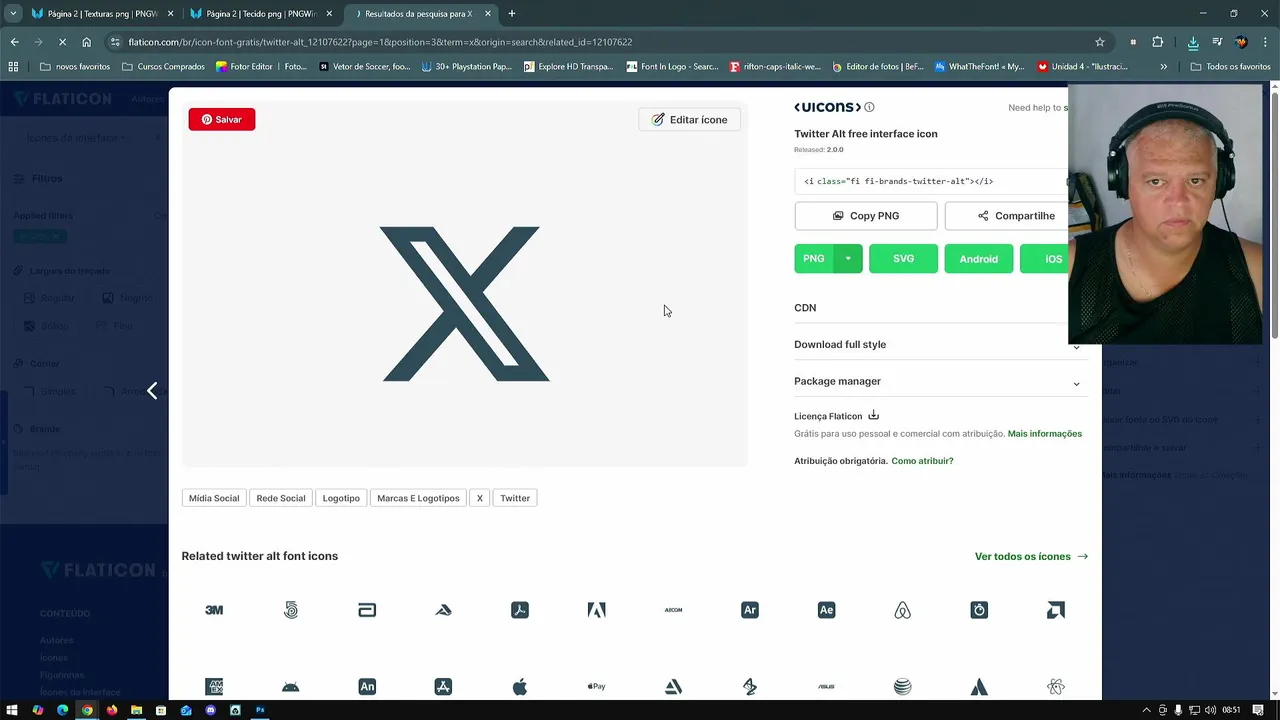Image resolution: width=1280 pixels, height=720 pixels.
Task: Open 'Todos os favoritos' bookmarks folder
Action: (1230, 67)
